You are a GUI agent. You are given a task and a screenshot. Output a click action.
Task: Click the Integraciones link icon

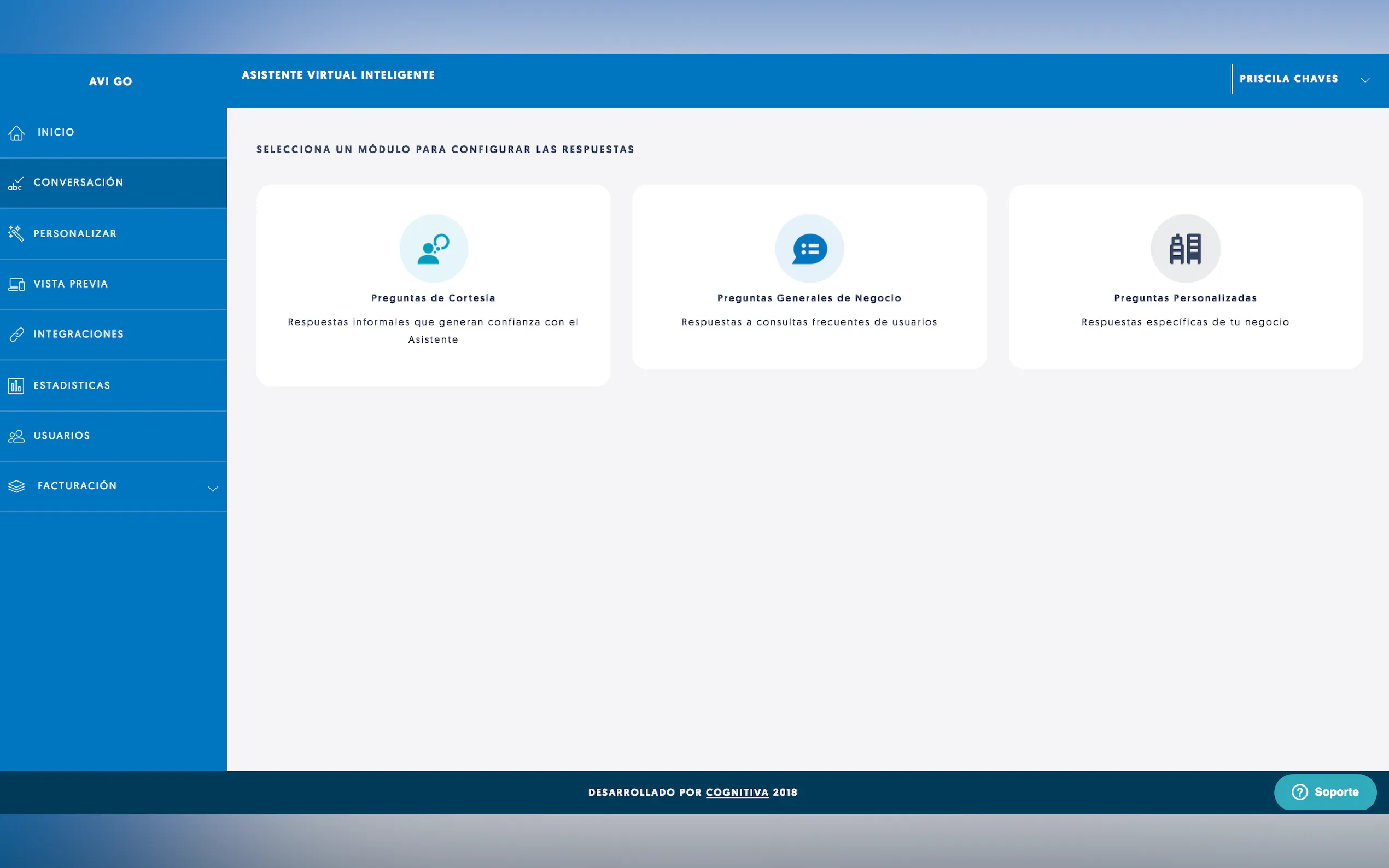pyautogui.click(x=16, y=334)
